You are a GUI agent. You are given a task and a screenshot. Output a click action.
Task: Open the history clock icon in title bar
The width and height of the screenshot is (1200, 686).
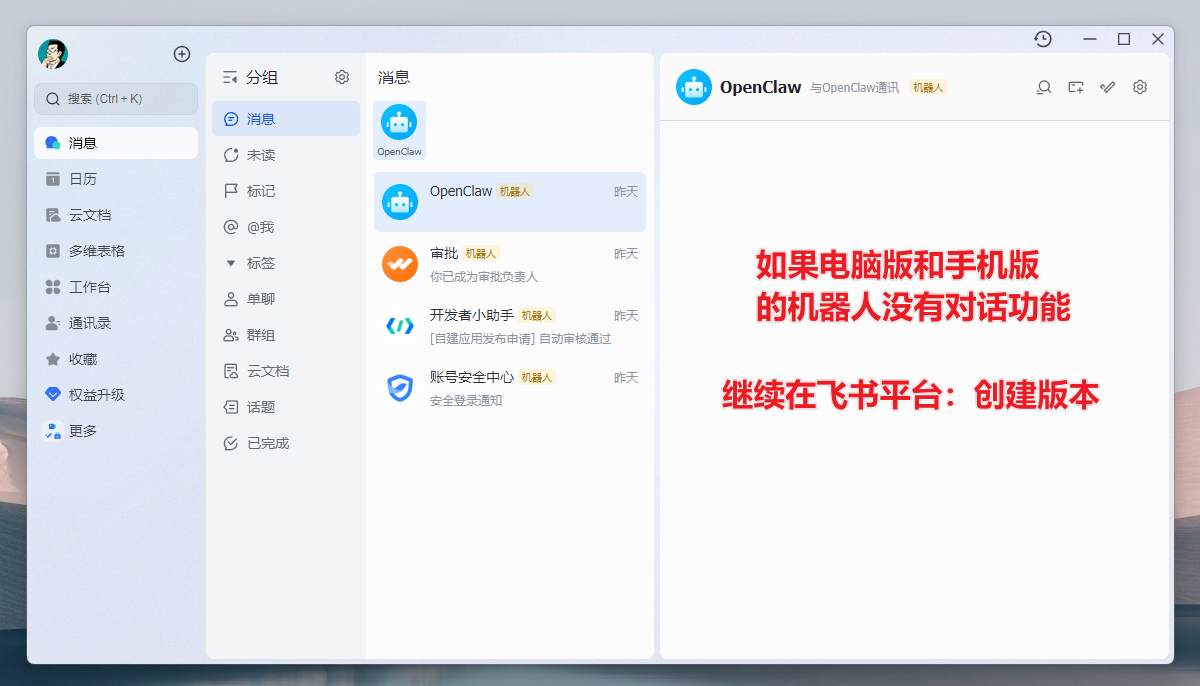[1043, 39]
